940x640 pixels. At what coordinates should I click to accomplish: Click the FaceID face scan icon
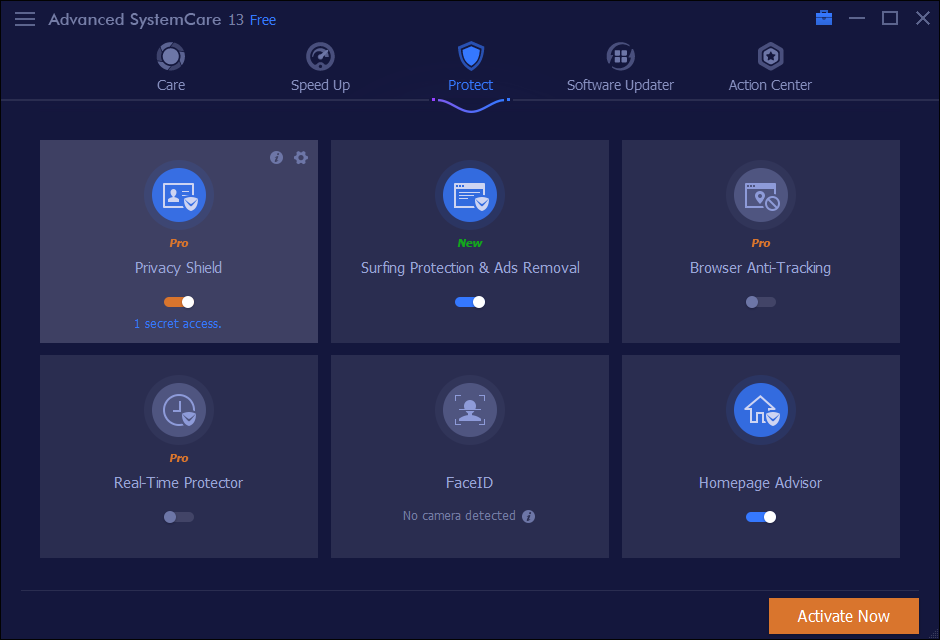470,410
